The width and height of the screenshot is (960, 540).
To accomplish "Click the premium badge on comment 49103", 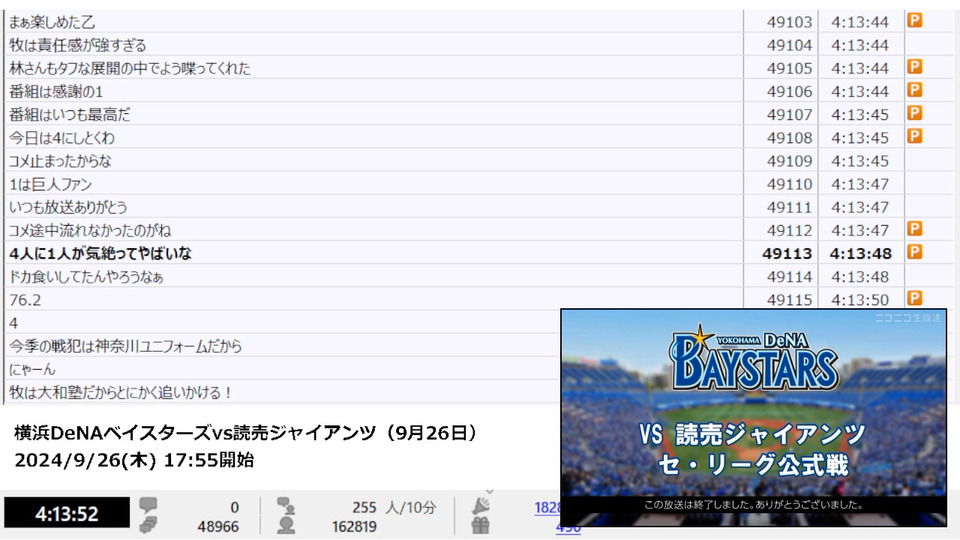I will coord(914,20).
